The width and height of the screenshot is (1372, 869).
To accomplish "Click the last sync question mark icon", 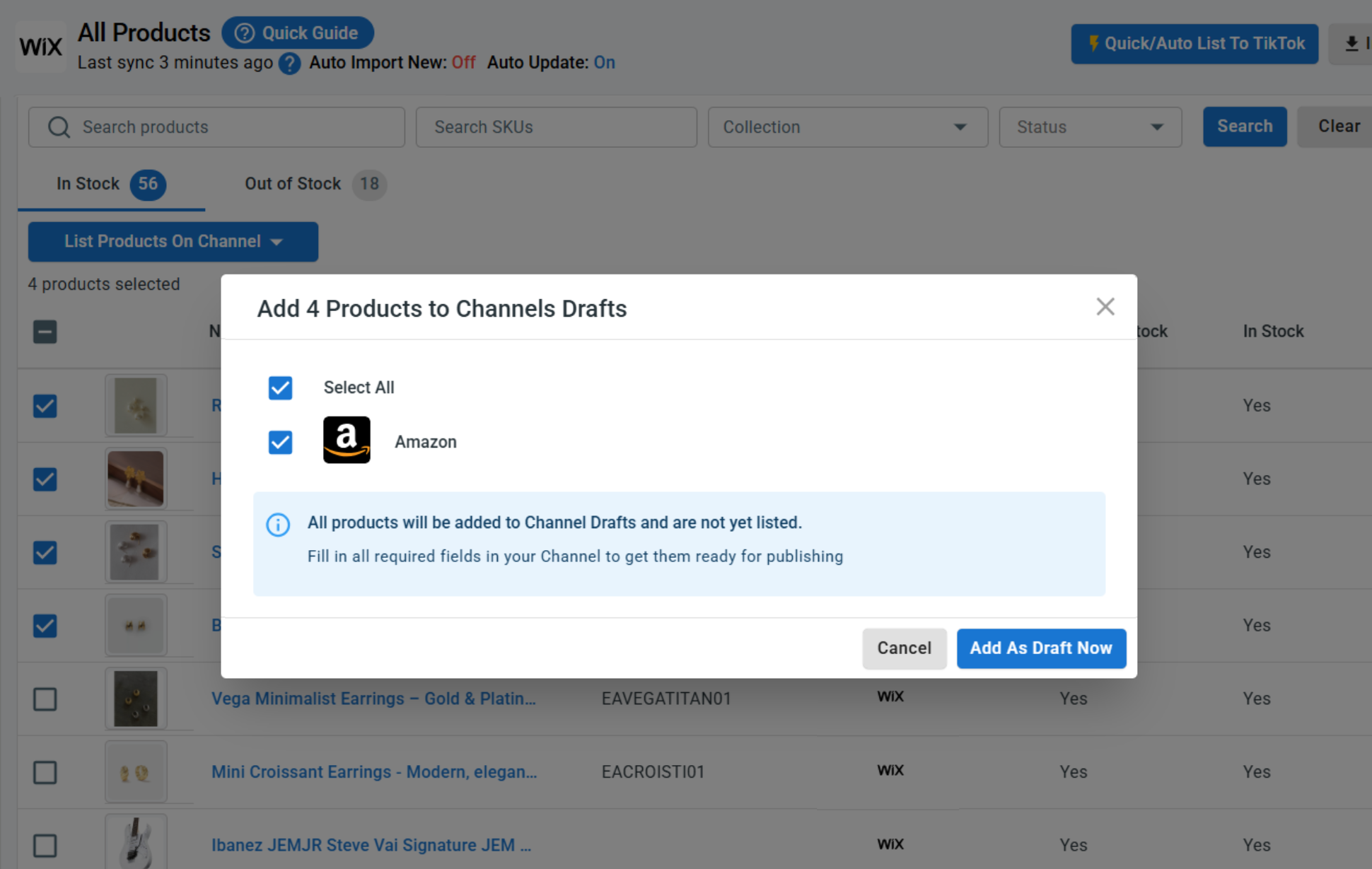I will coord(289,64).
